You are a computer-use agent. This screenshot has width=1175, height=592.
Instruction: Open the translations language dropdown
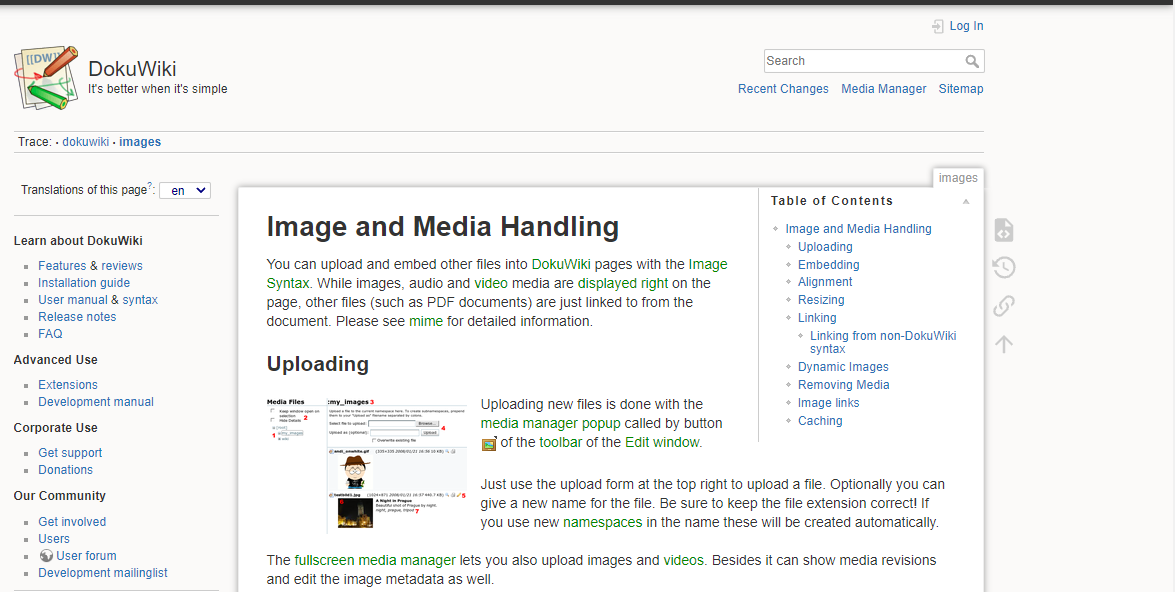tap(184, 190)
